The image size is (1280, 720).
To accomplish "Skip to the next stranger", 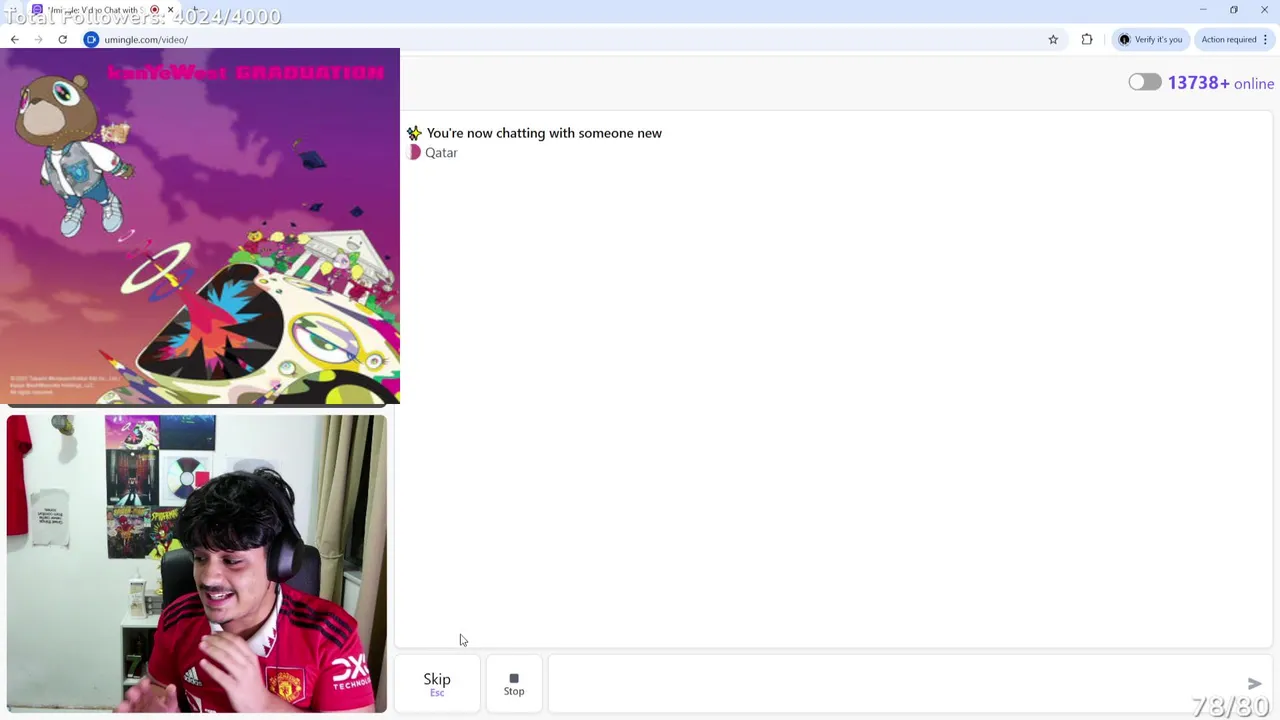I will coord(437,684).
